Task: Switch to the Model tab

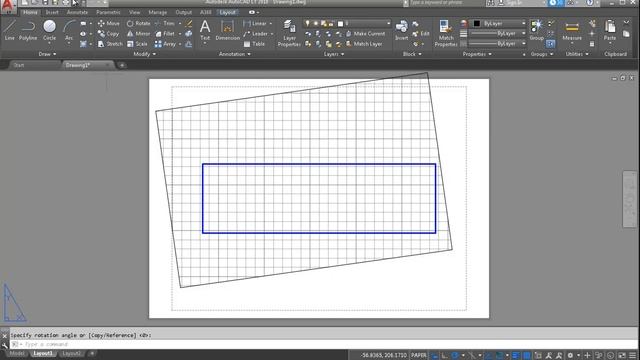Action: coord(17,353)
